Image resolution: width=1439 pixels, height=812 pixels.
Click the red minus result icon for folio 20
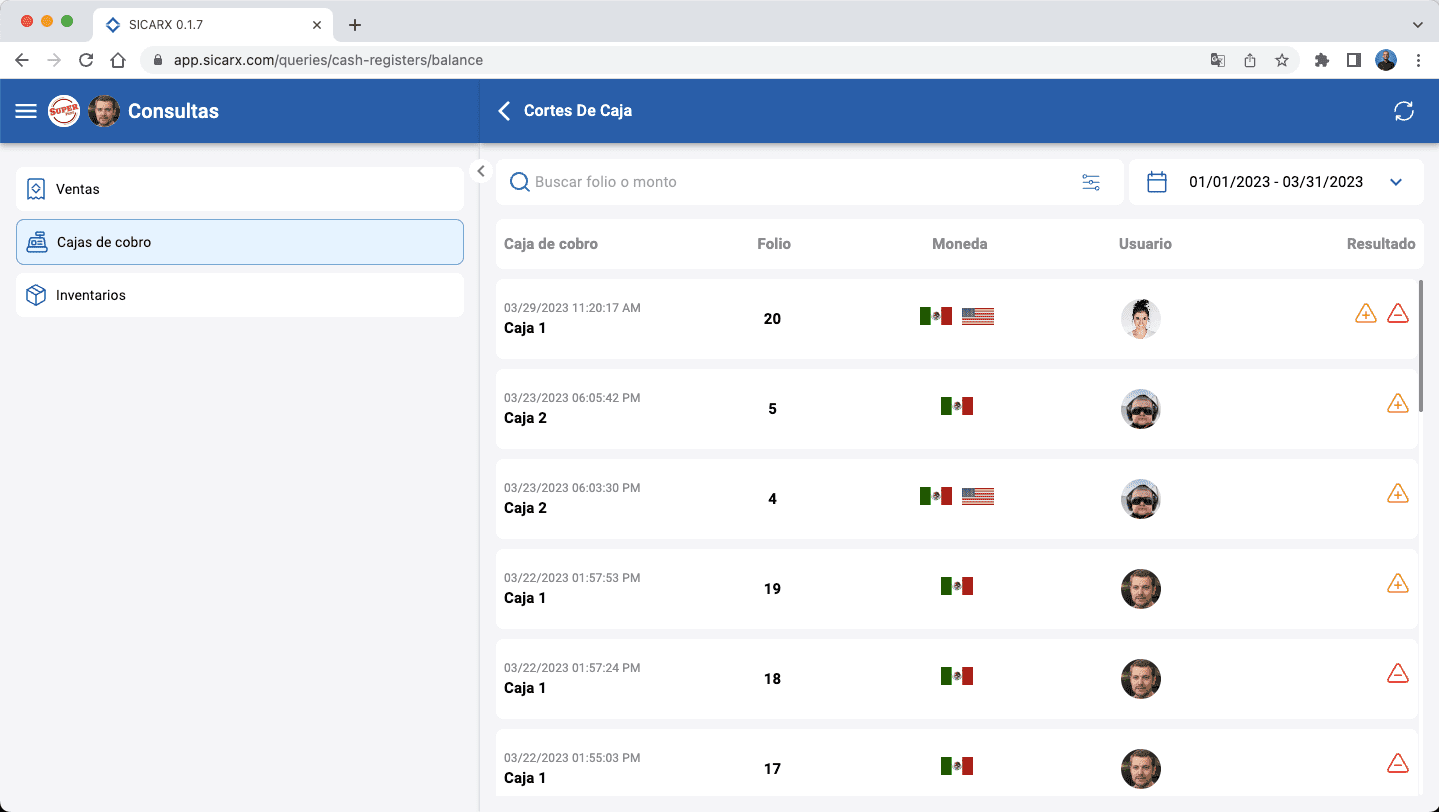pos(1398,314)
